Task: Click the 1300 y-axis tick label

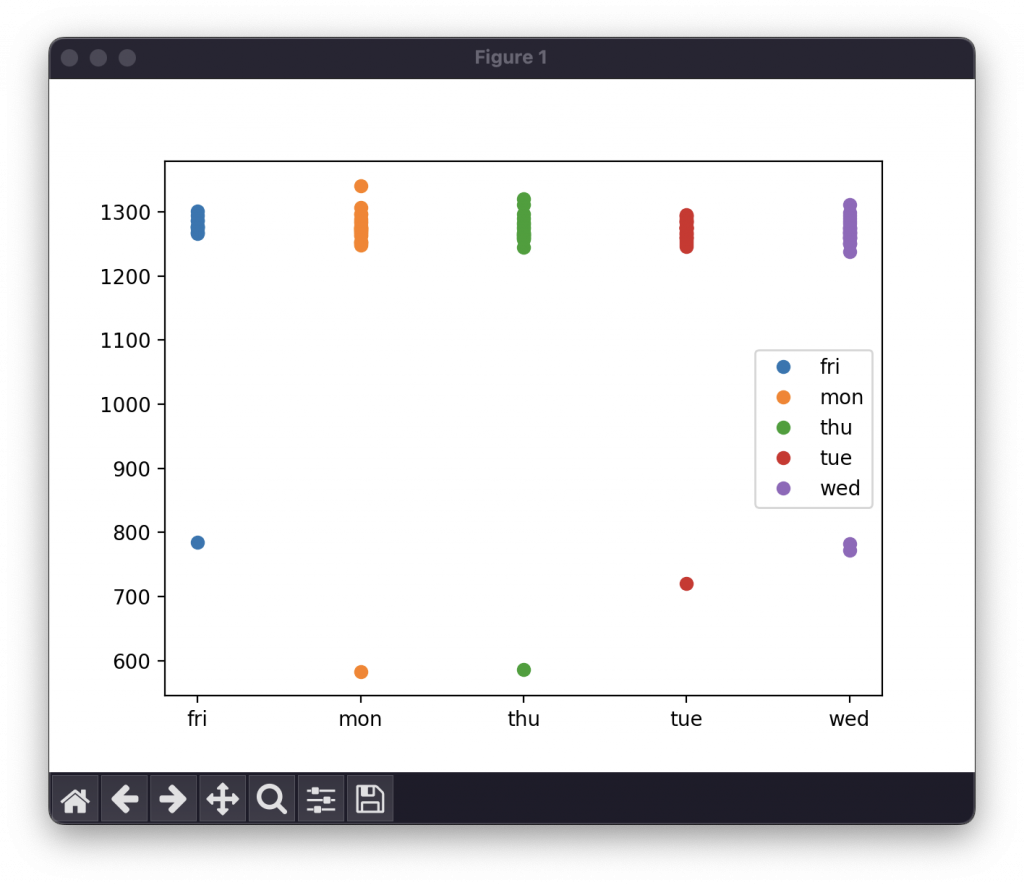Action: [x=125, y=213]
